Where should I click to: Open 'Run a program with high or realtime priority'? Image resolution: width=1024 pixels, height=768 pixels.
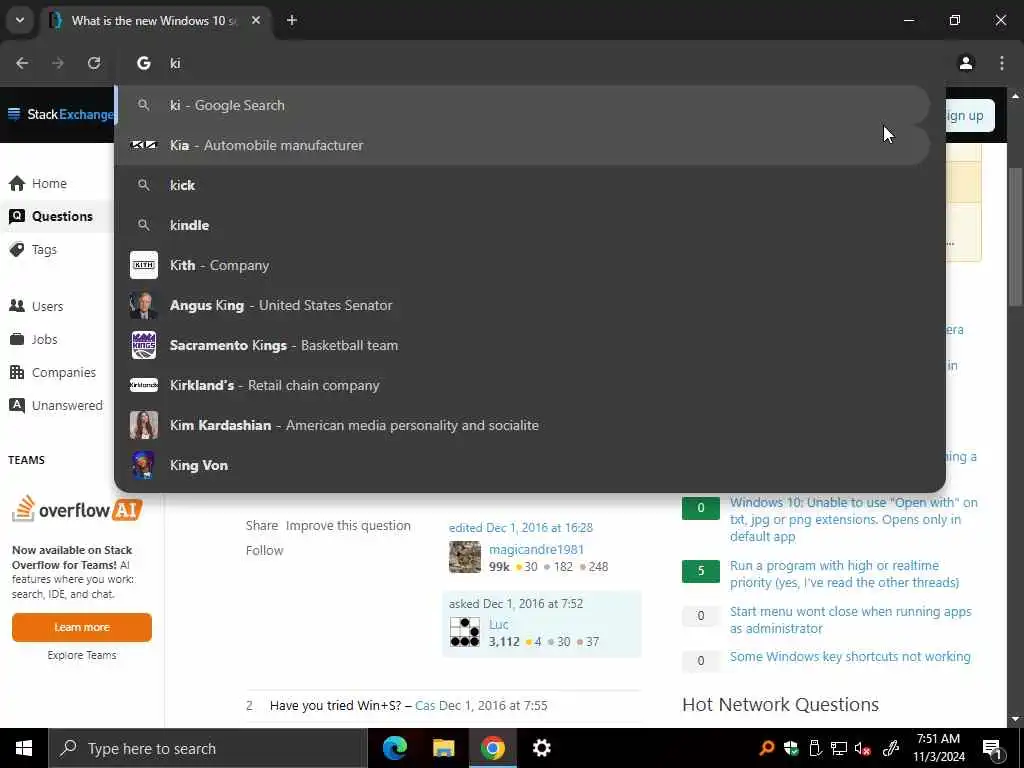tap(844, 573)
